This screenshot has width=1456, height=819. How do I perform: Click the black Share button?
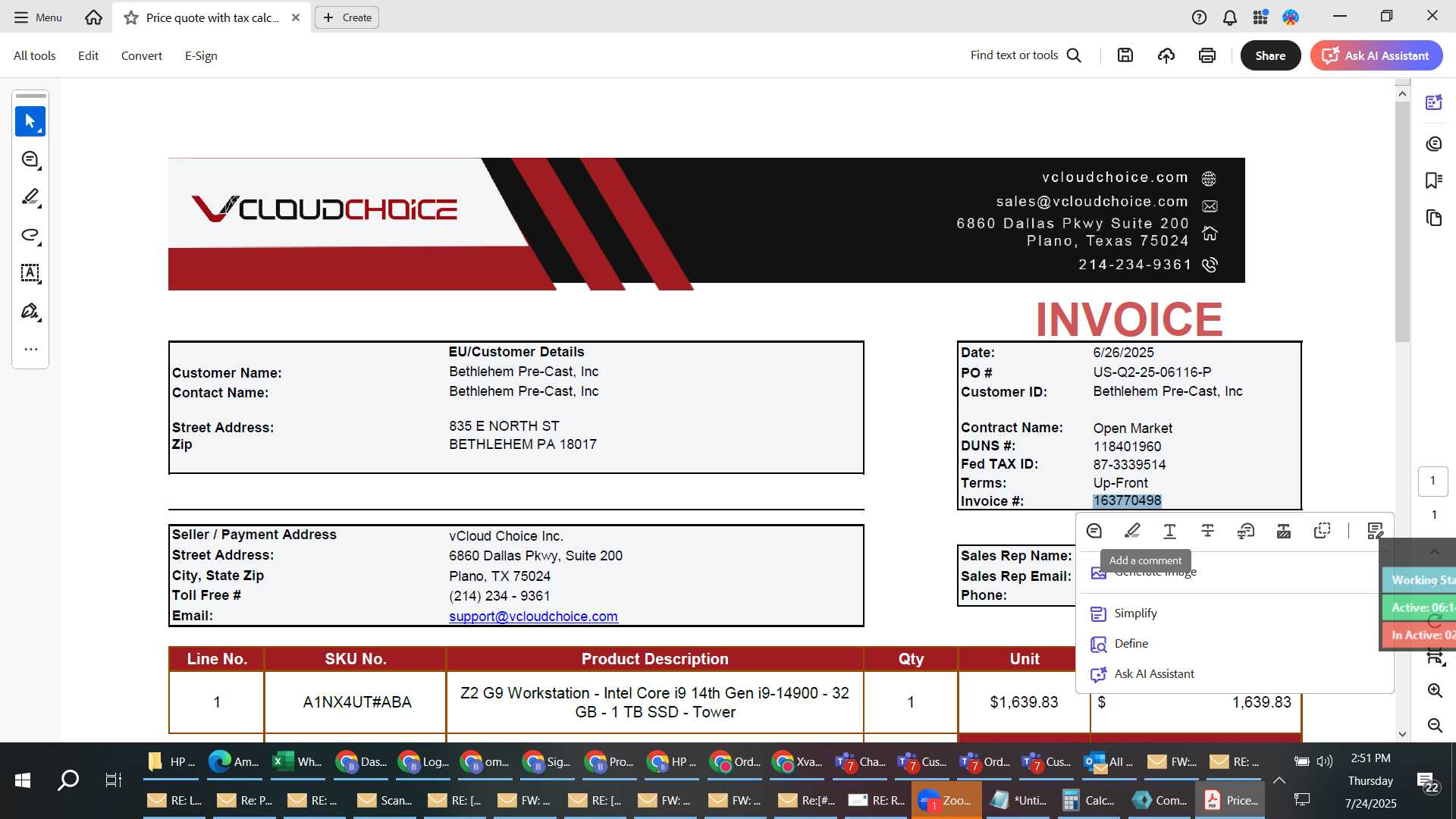(x=1270, y=55)
